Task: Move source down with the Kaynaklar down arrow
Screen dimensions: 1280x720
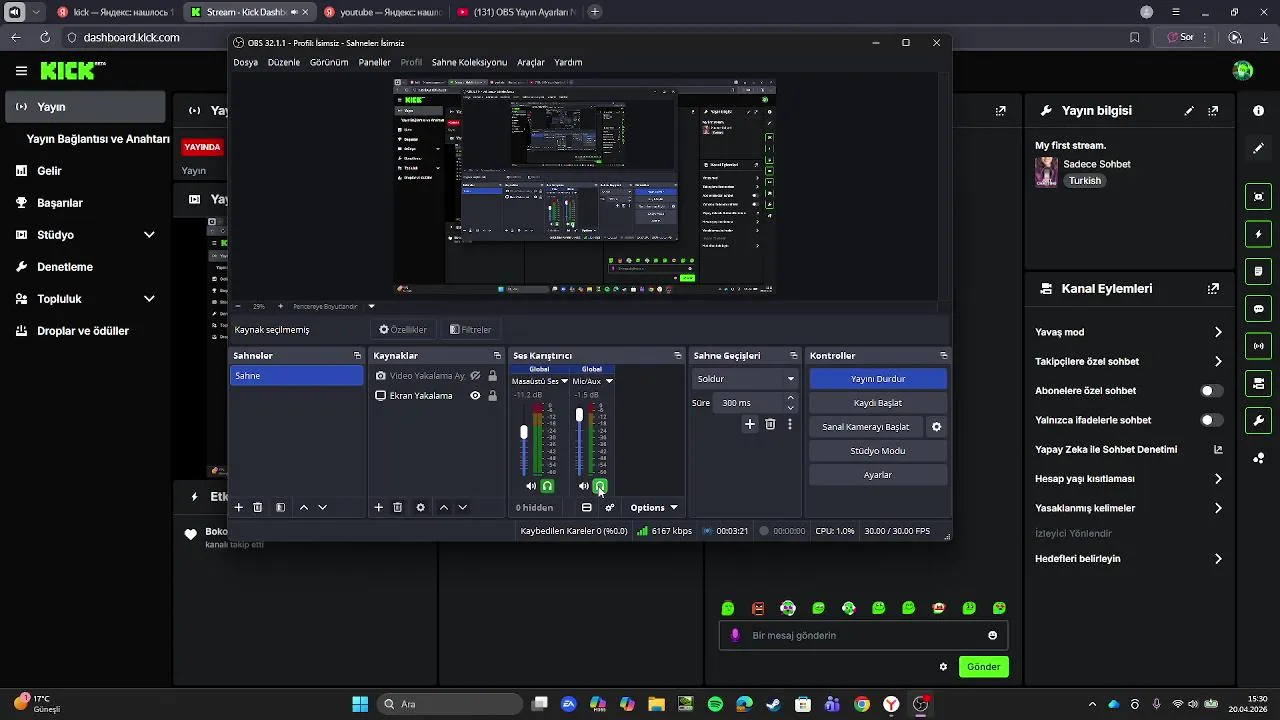Action: coord(462,508)
